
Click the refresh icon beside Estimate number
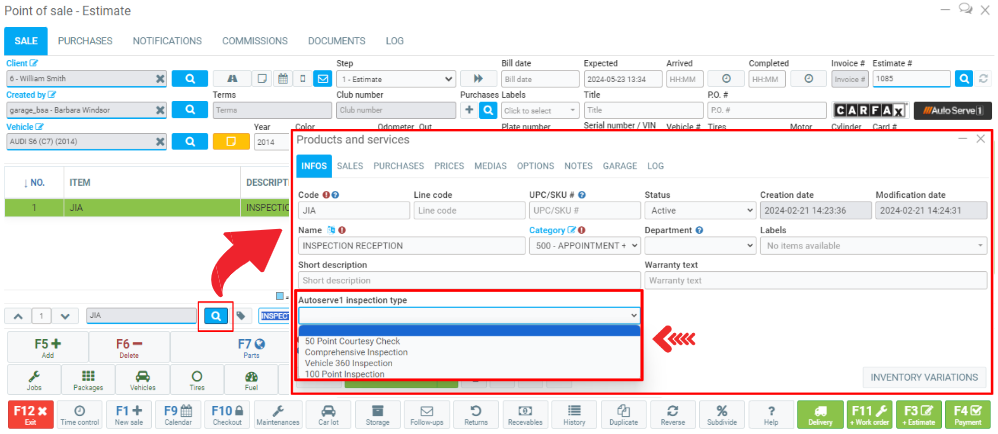pos(983,78)
